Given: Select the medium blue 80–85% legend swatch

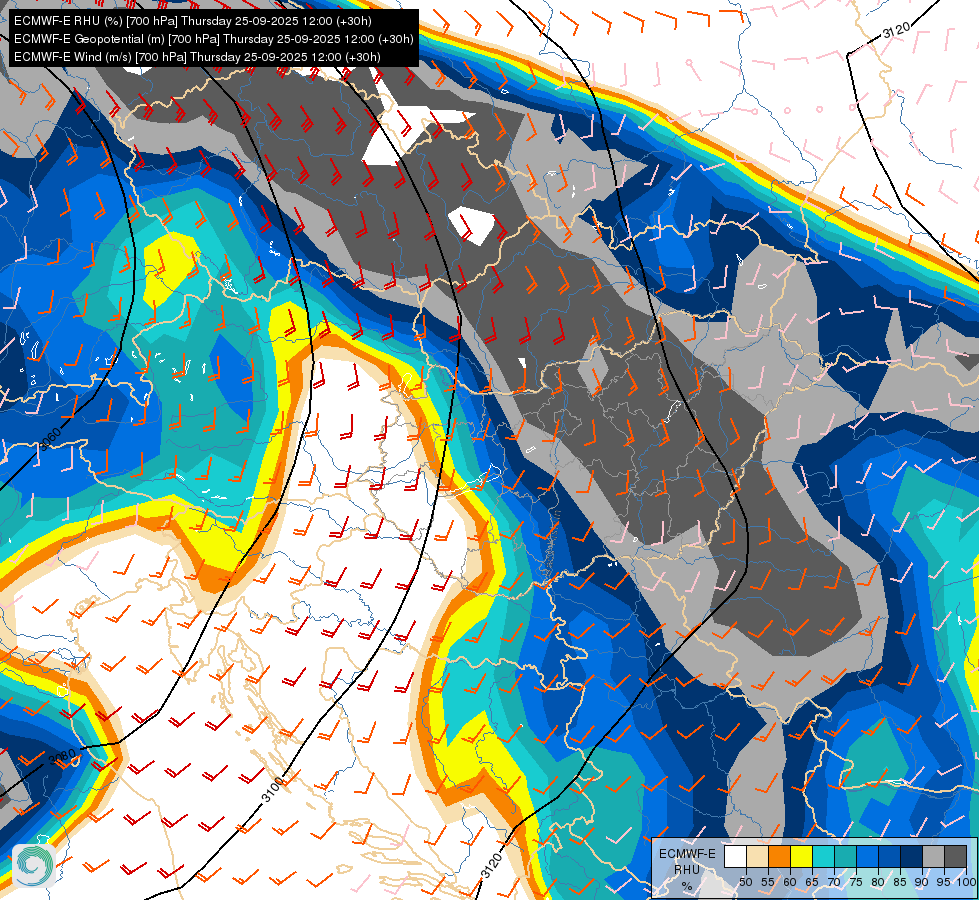Looking at the screenshot, I should (890, 856).
